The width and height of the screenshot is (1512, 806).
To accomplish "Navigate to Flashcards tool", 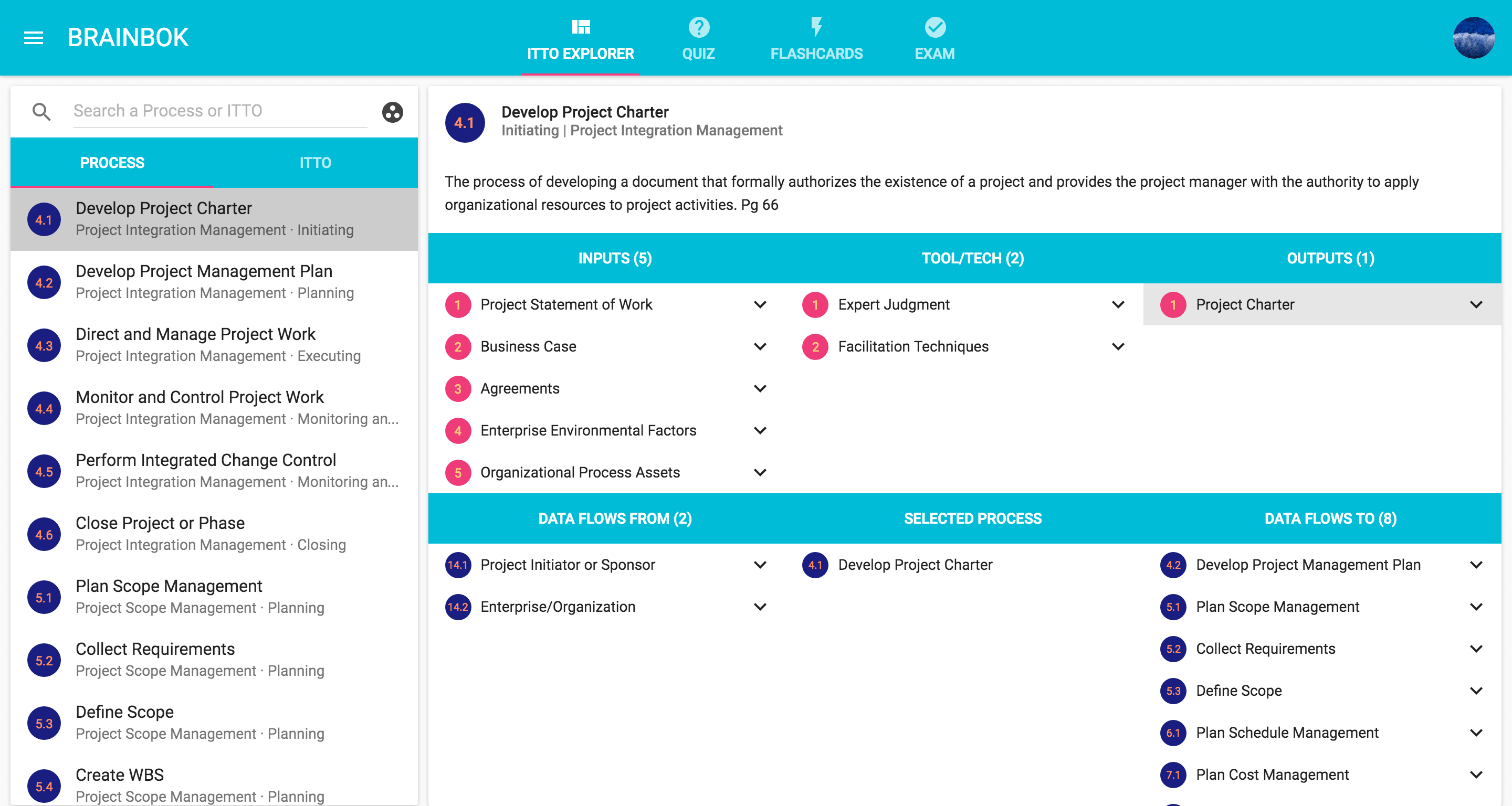I will point(817,37).
